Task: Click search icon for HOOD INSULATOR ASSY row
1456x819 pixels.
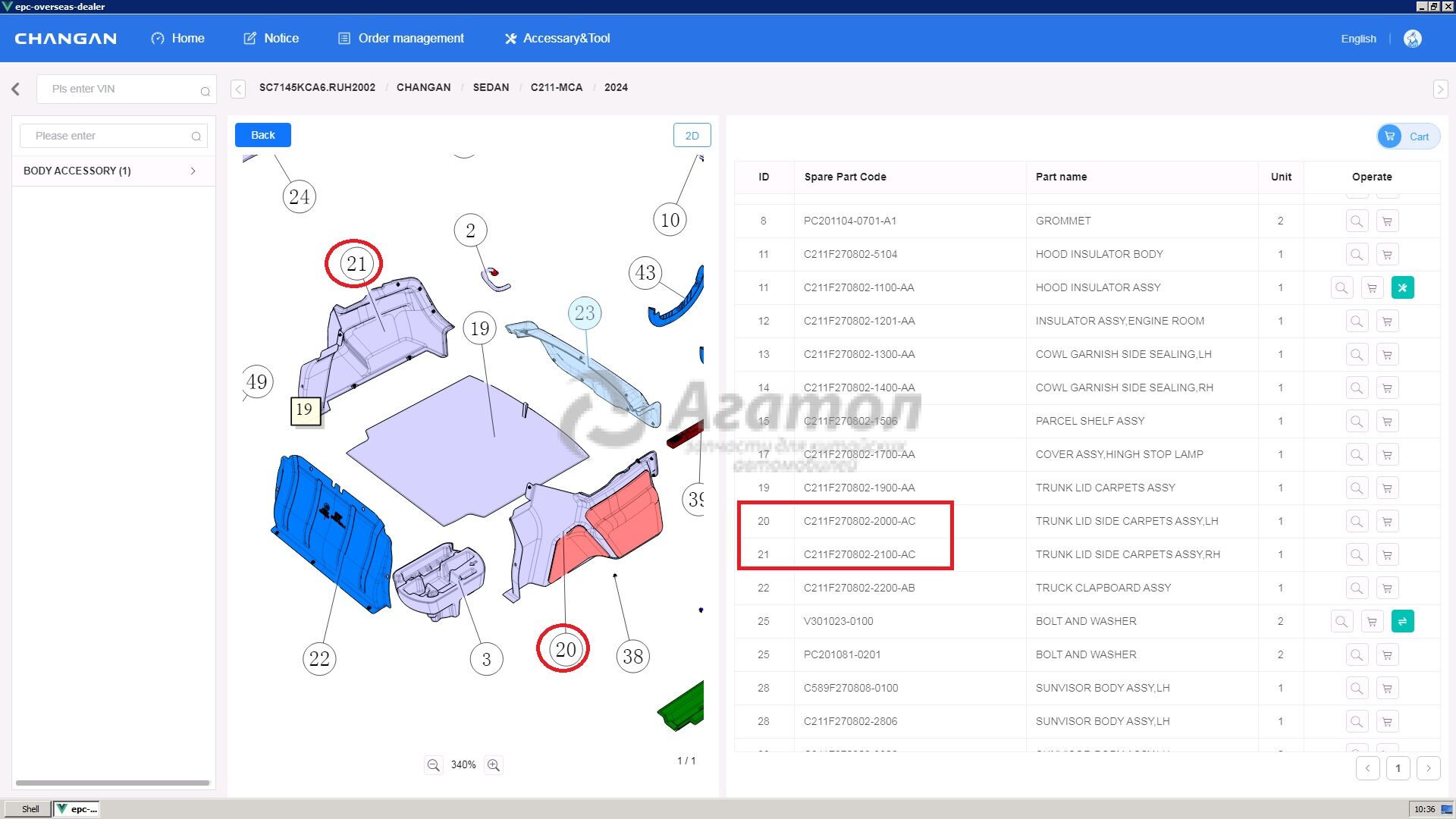Action: click(1341, 288)
